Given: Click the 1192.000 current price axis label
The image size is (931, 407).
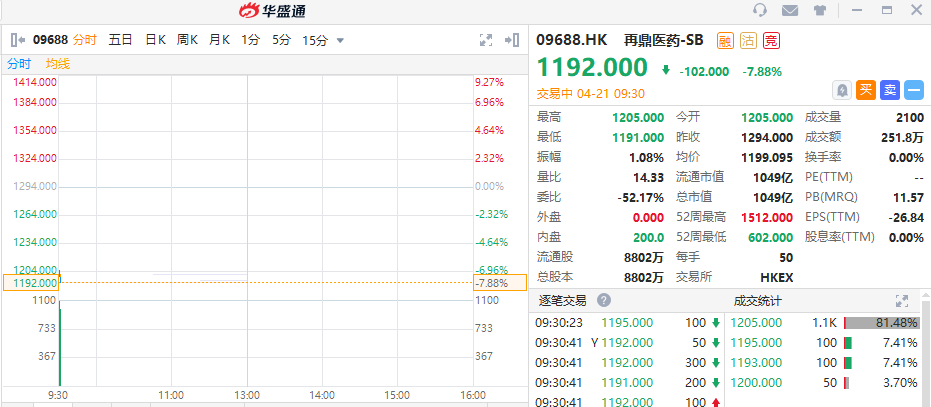Looking at the screenshot, I should pyautogui.click(x=32, y=283).
